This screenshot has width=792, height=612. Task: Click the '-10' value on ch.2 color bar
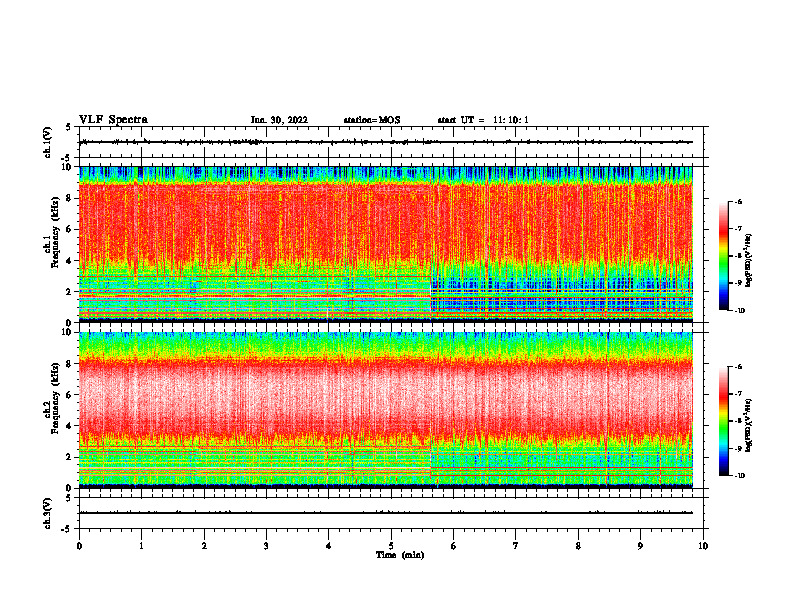pyautogui.click(x=739, y=475)
